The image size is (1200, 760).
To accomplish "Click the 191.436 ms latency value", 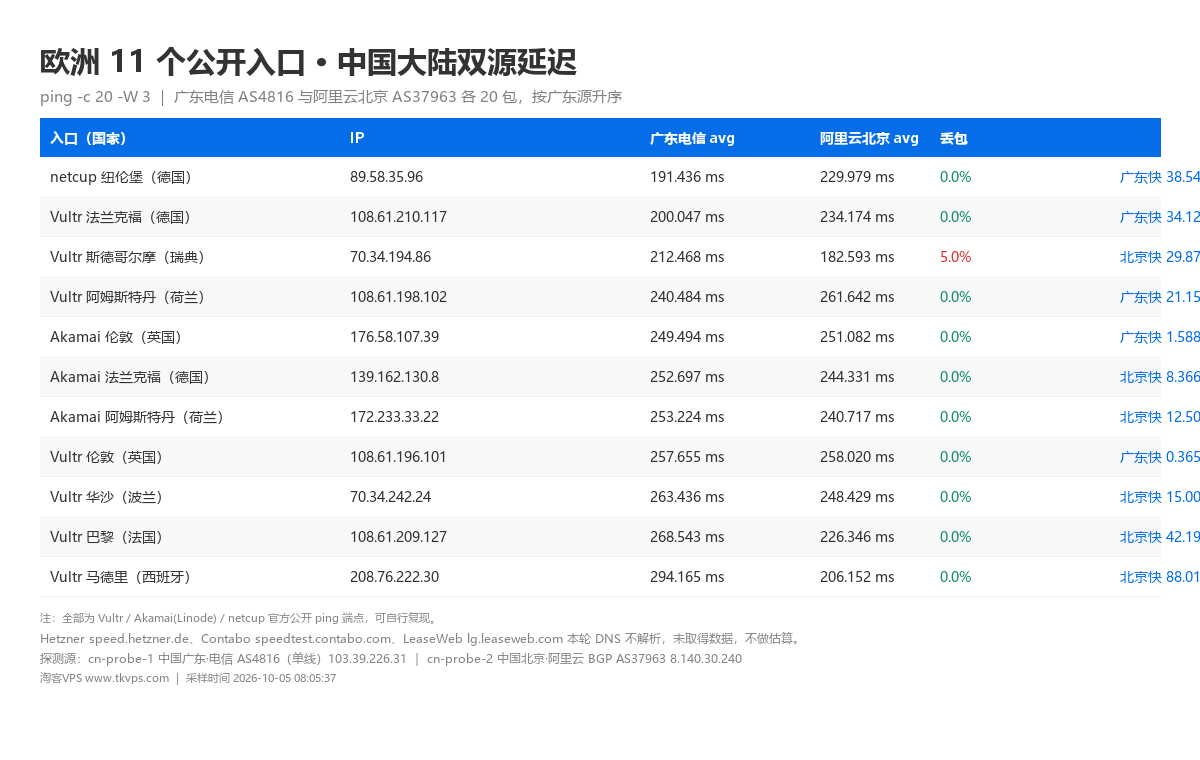I will (687, 177).
